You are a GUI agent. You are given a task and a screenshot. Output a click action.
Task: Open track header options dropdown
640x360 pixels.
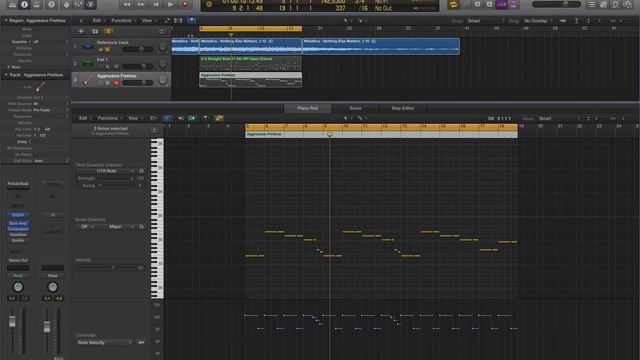click(x=162, y=31)
